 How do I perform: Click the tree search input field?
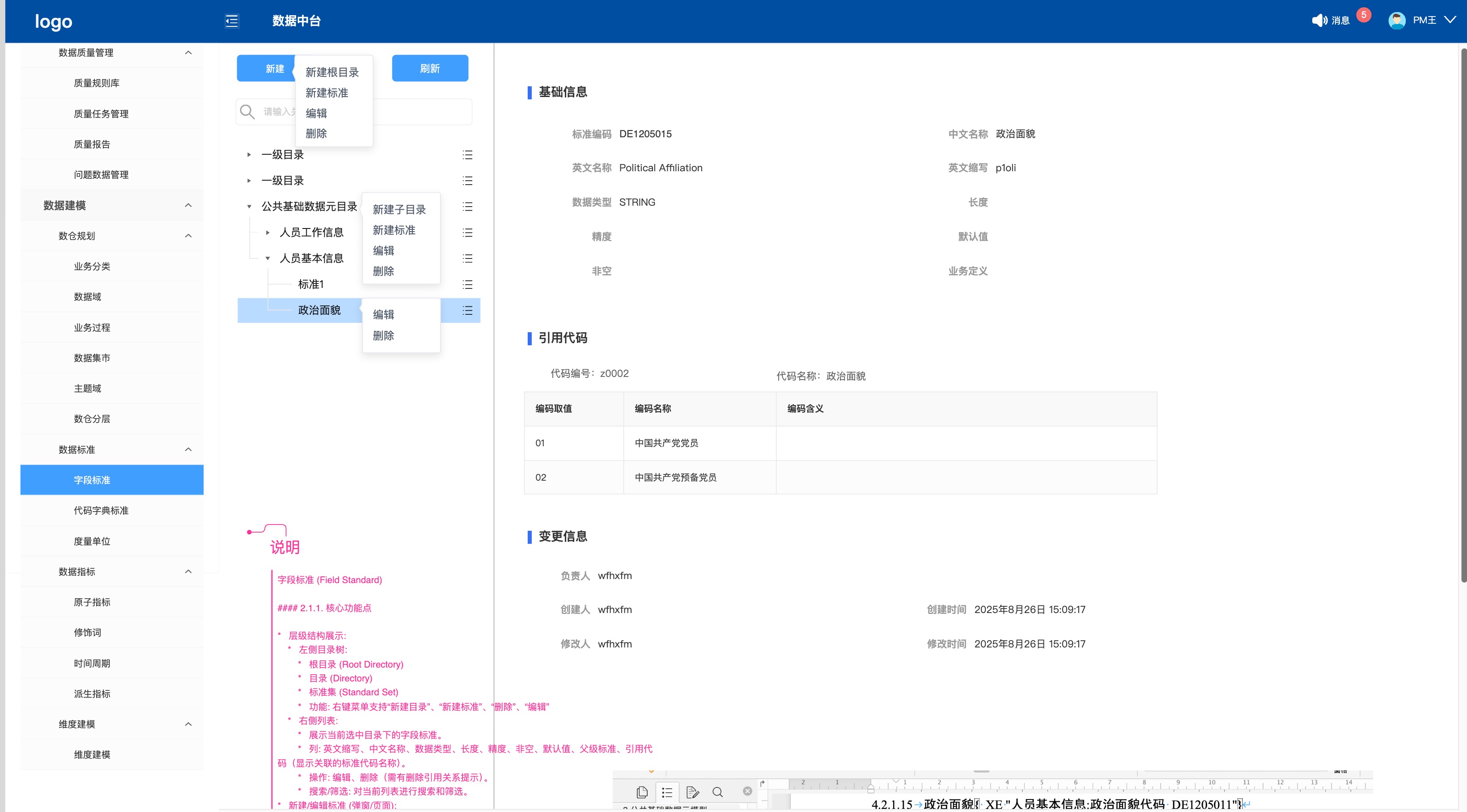(354, 112)
